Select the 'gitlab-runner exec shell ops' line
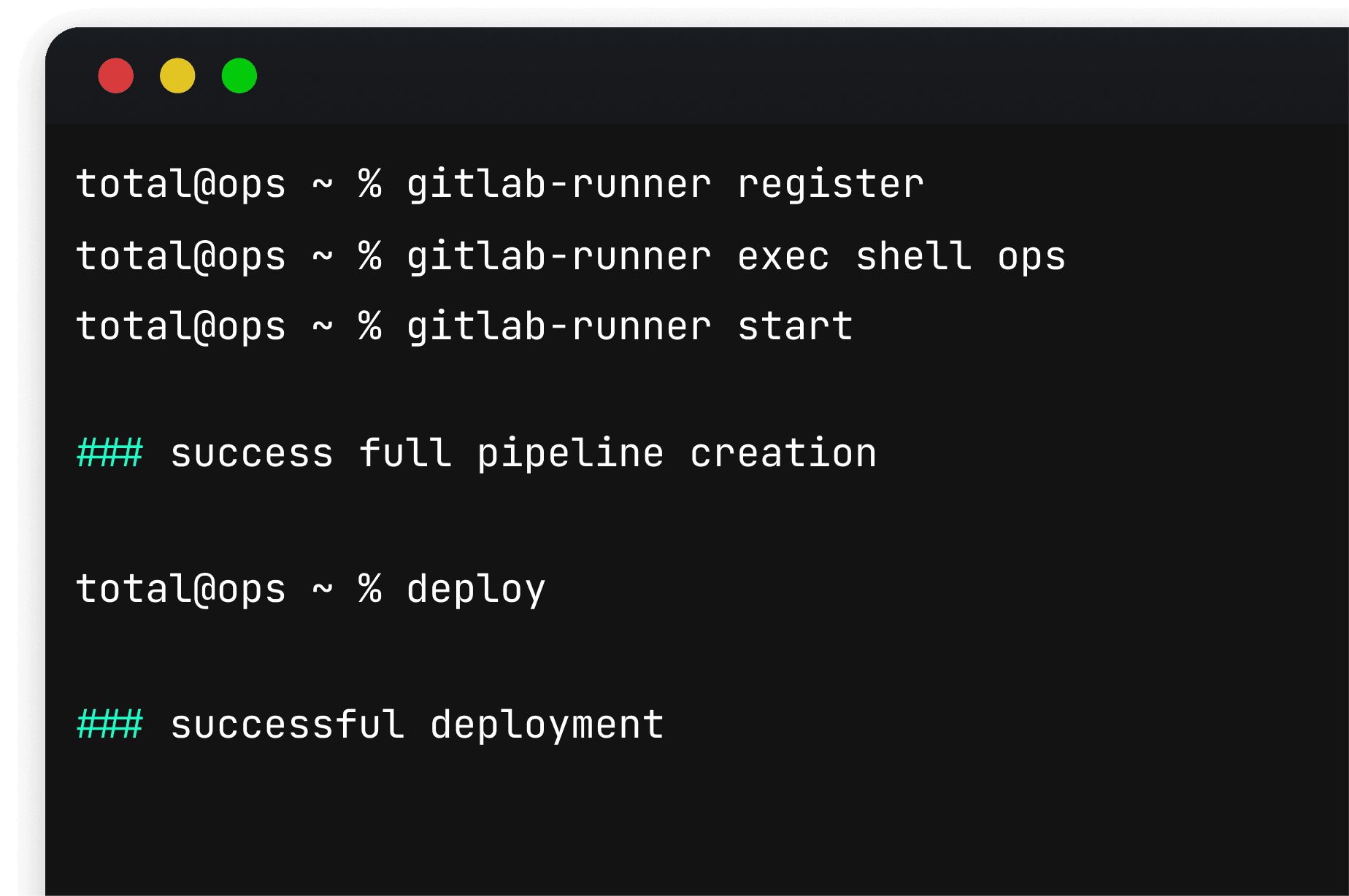The image size is (1349, 896). tap(571, 256)
